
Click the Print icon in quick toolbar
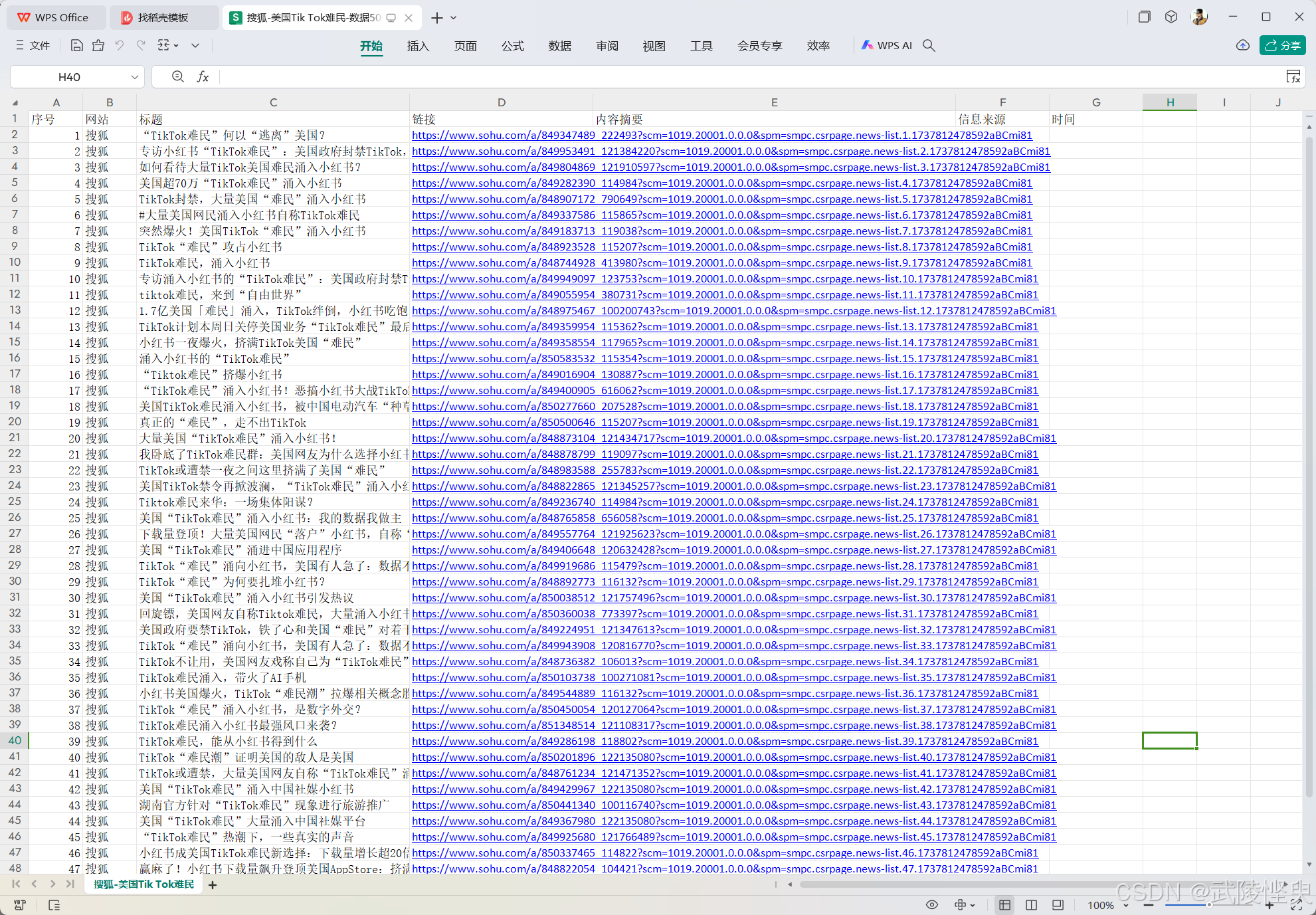click(x=98, y=45)
